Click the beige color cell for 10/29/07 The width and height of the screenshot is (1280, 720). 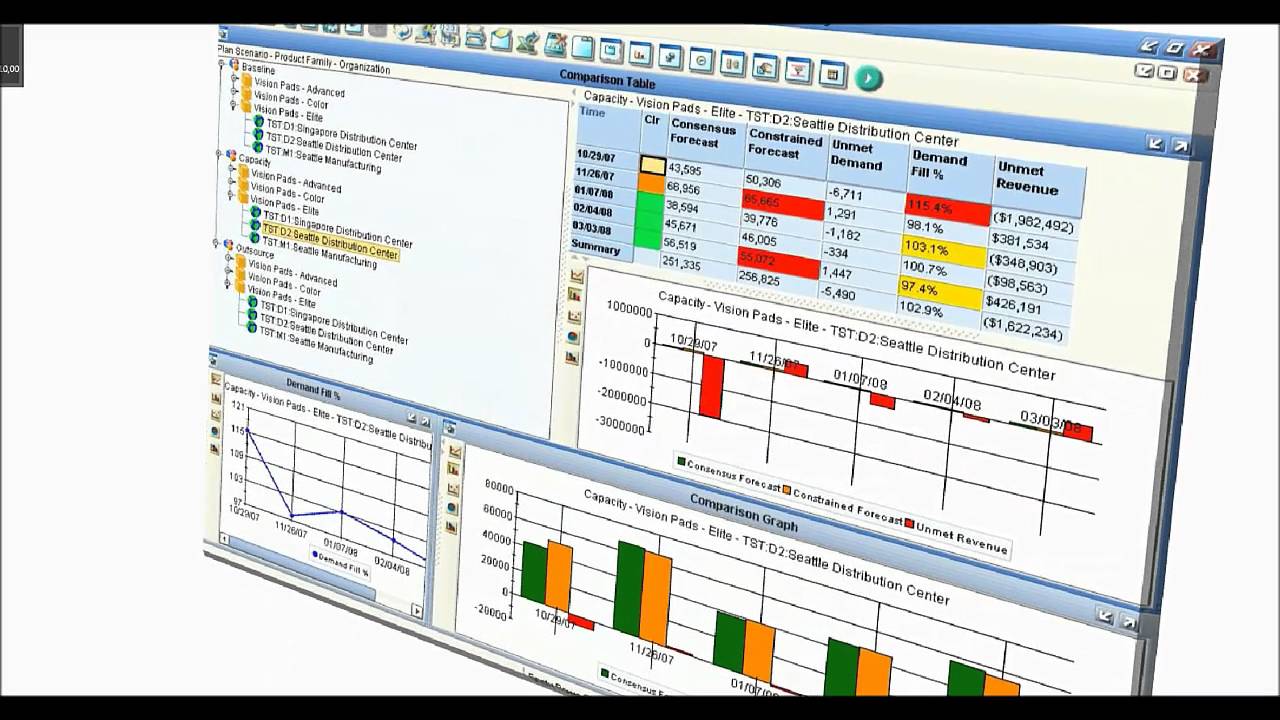coord(653,164)
